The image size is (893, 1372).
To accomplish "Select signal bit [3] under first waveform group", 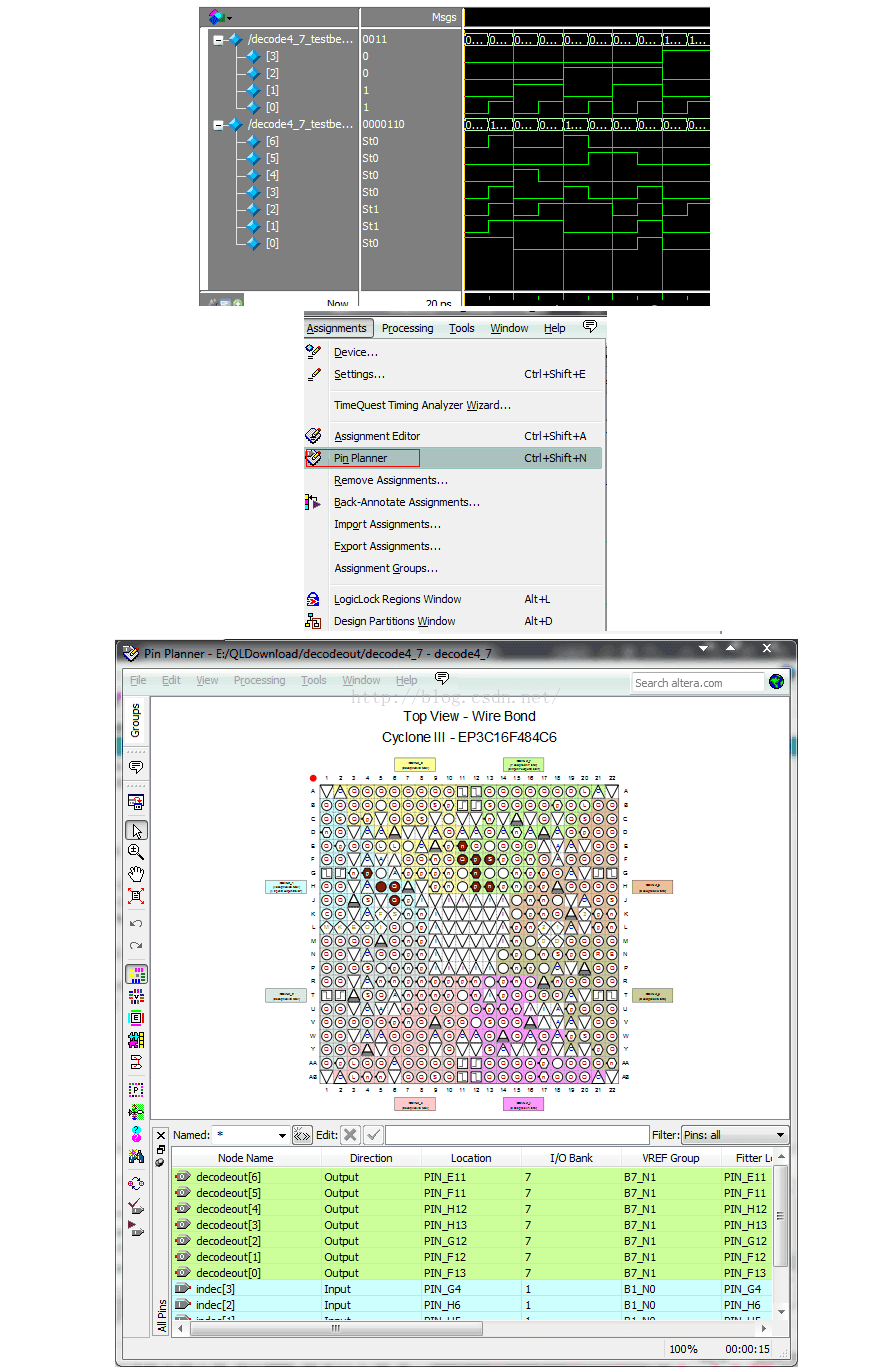I will (272, 57).
